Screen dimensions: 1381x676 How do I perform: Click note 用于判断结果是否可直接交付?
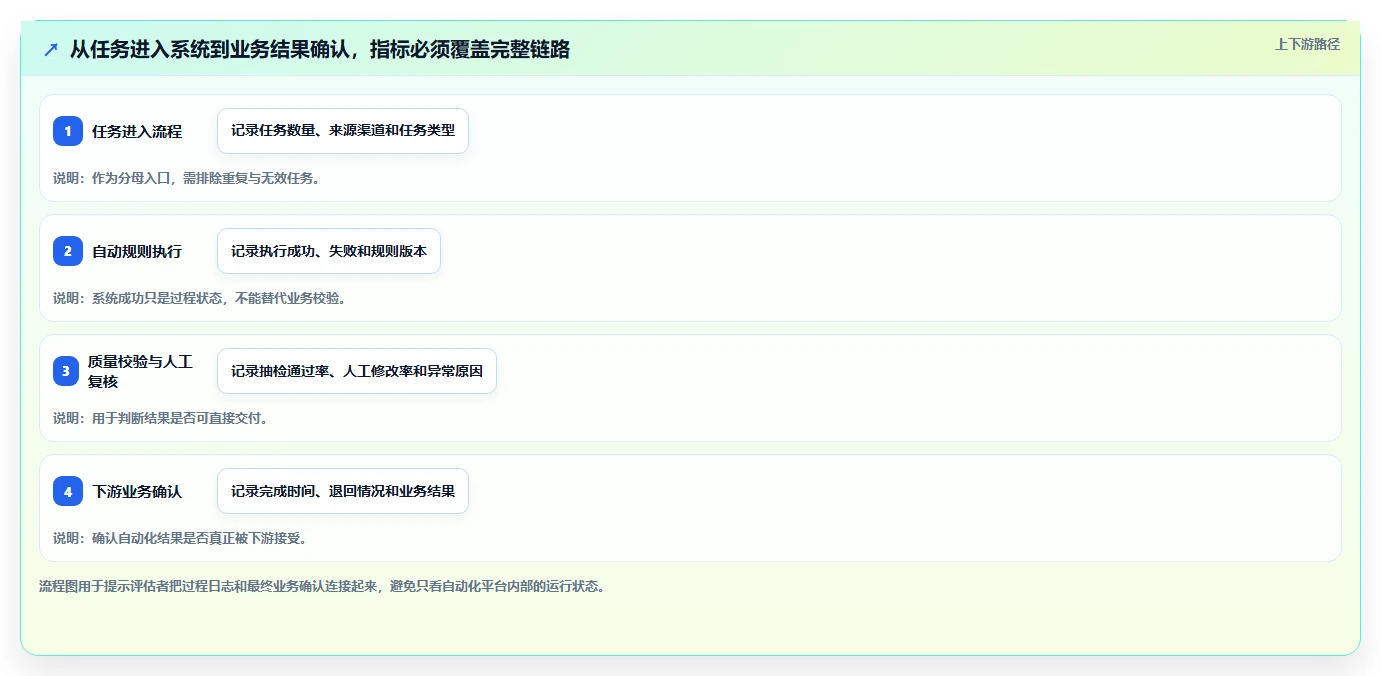coord(160,418)
